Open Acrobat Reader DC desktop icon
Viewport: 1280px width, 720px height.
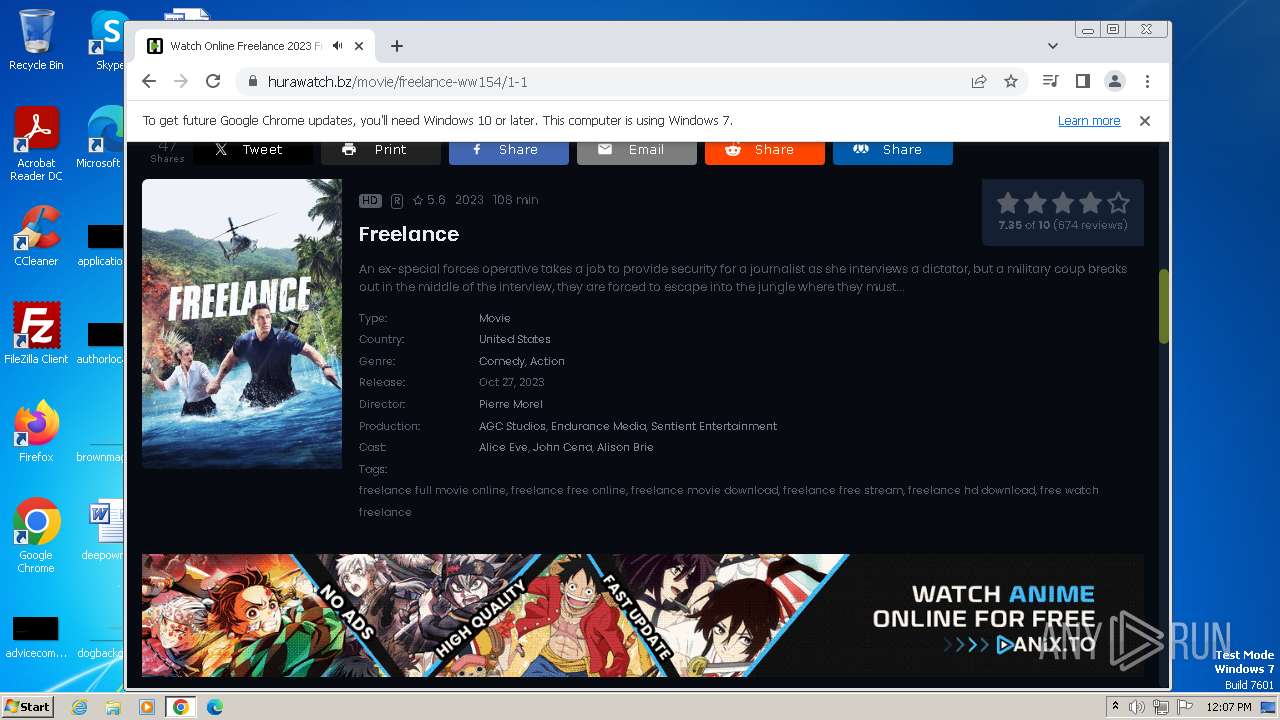(36, 145)
